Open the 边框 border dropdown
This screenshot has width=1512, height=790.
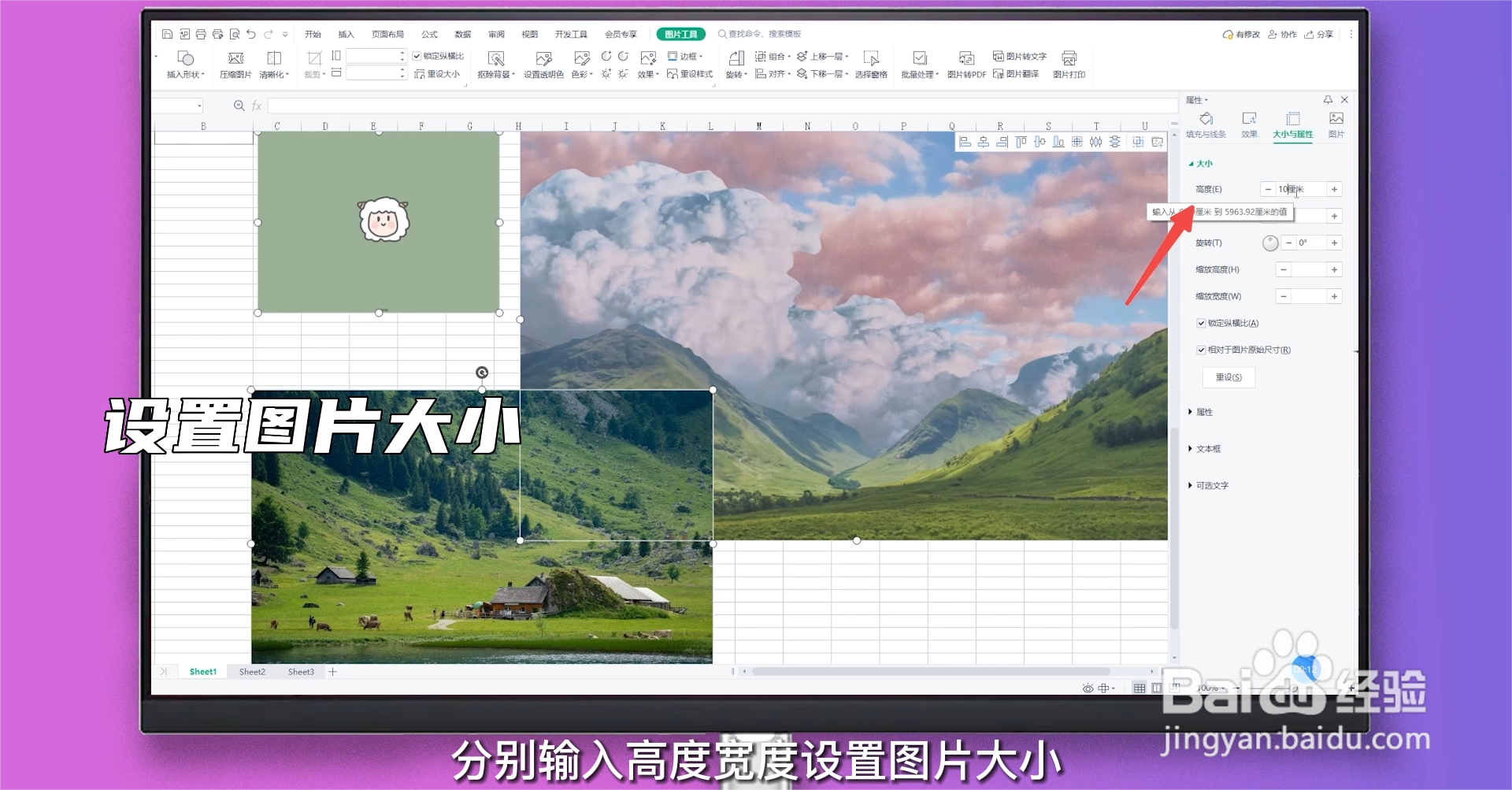[x=685, y=56]
